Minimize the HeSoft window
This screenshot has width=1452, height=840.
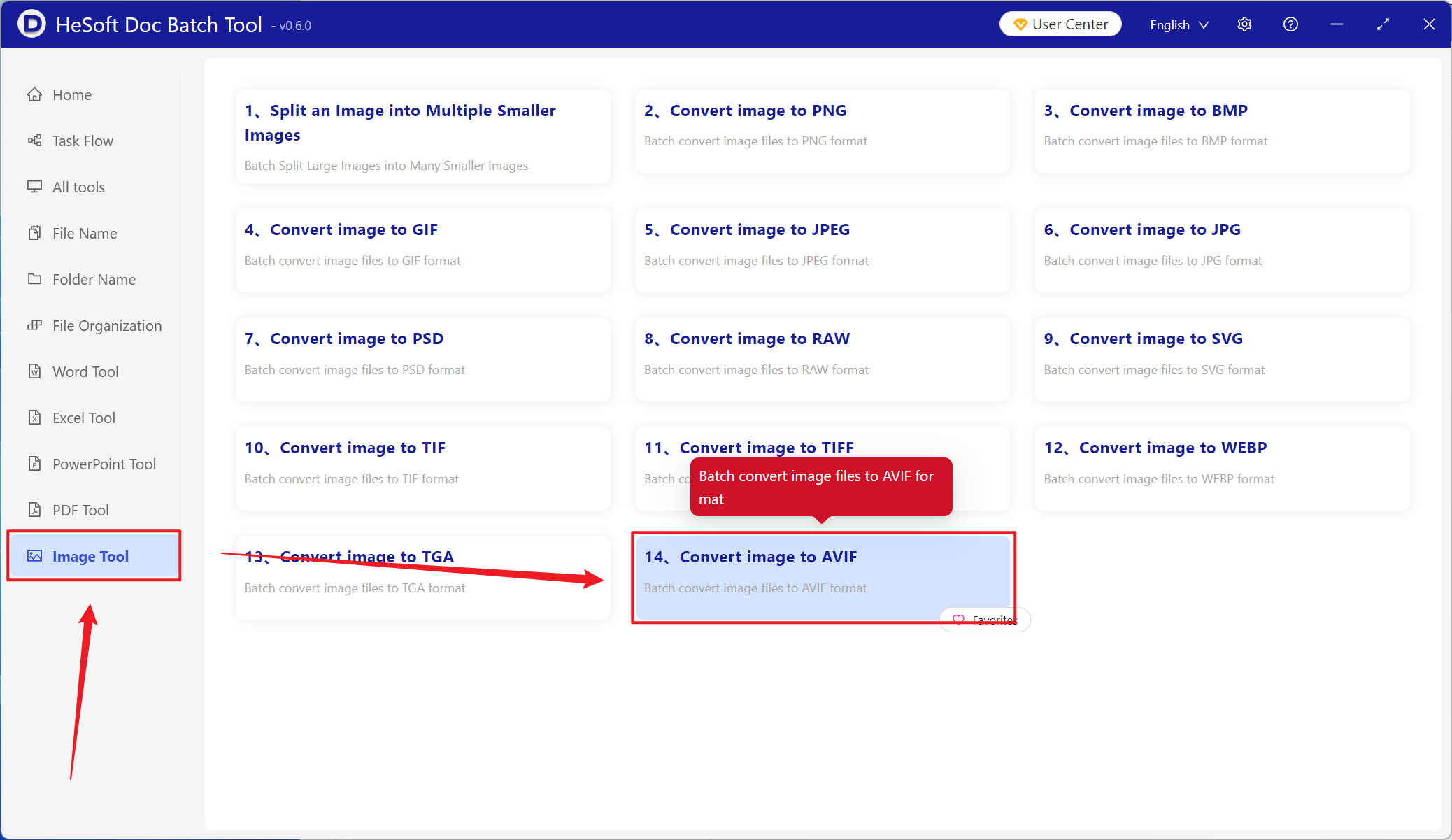1337,24
